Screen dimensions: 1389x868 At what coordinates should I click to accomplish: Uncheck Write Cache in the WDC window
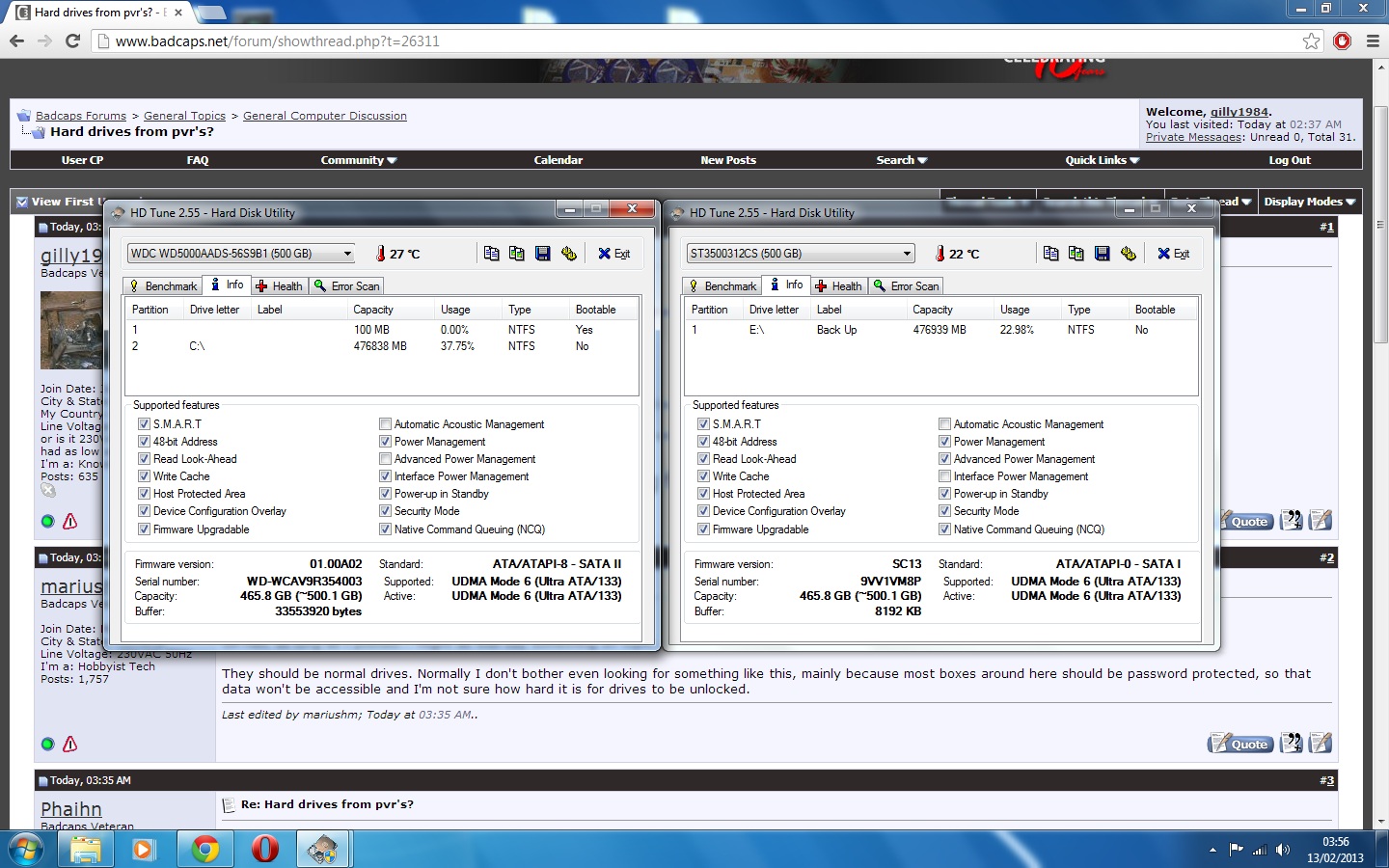[144, 476]
